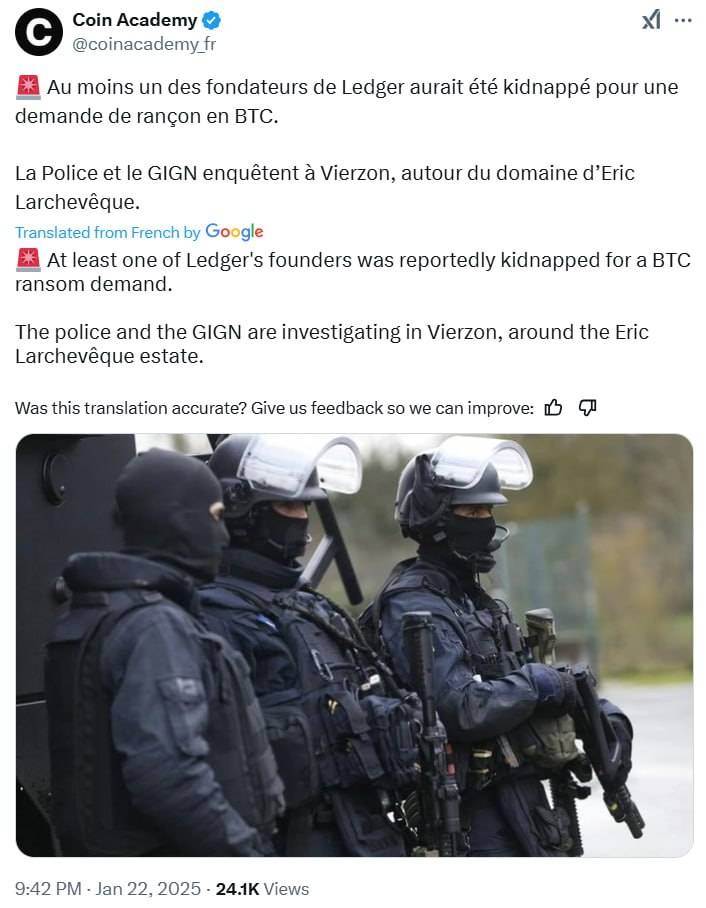Open the @coinacademy_fr handle link

pos(144,45)
